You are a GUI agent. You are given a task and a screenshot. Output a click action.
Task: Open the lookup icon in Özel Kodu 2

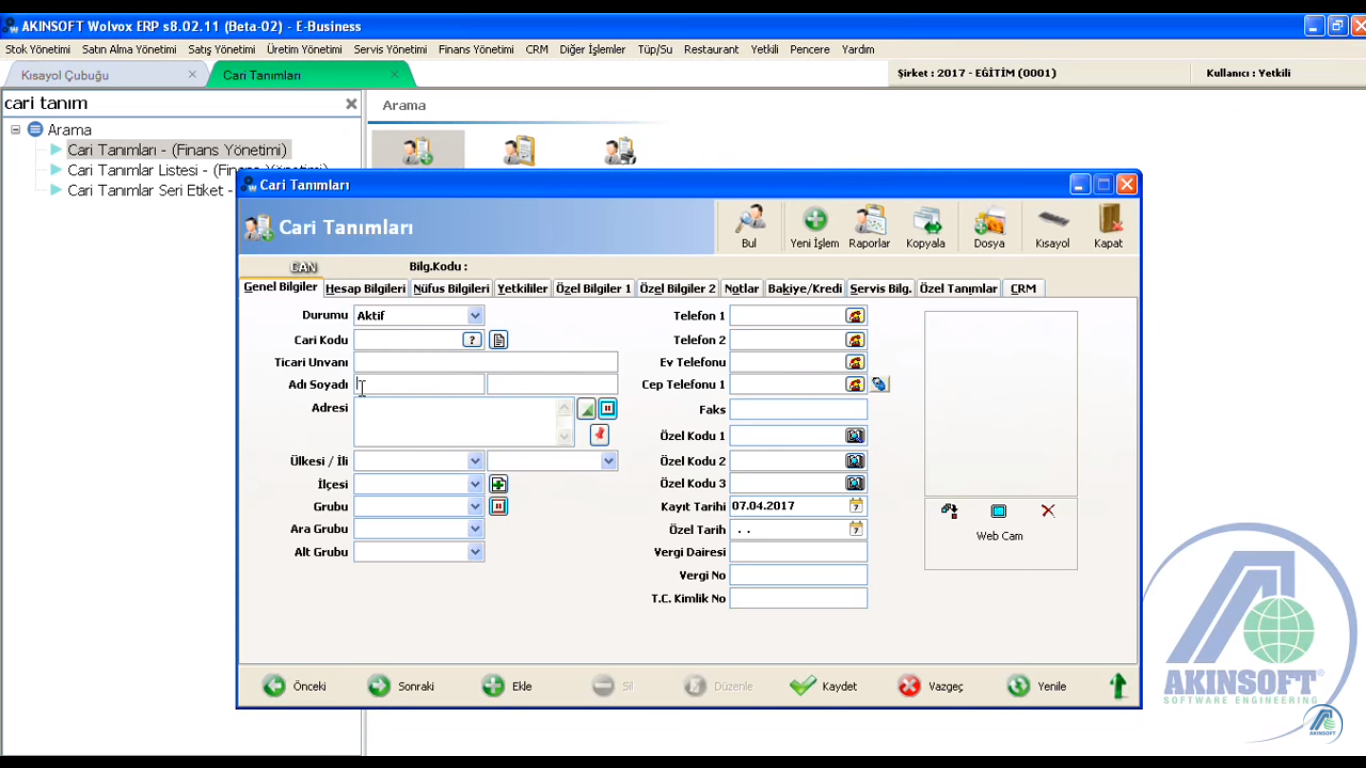pos(855,461)
